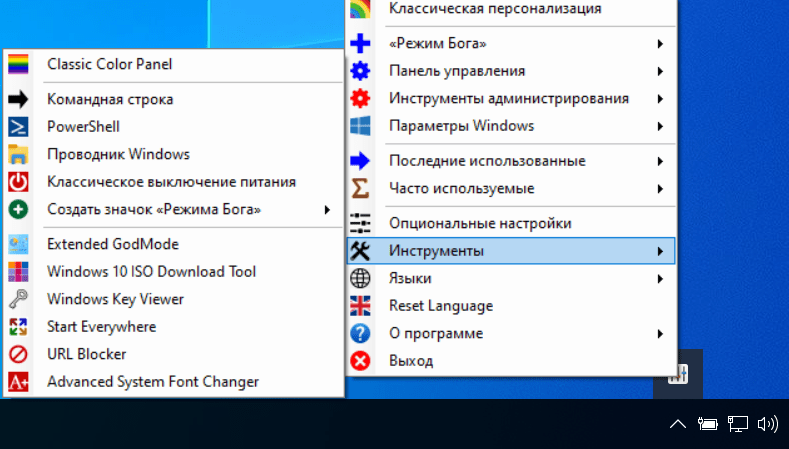Expand Последние использованные submenu arrow
This screenshot has width=789, height=449.
[x=660, y=161]
